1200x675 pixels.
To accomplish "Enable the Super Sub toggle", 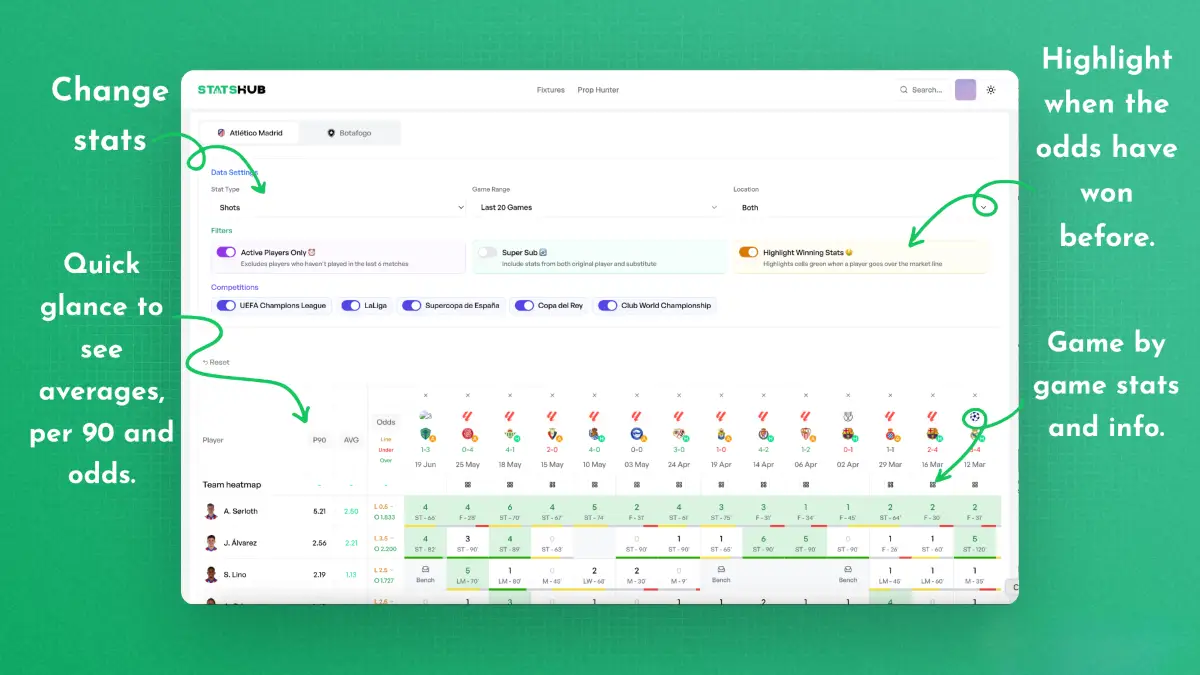I will (x=487, y=253).
